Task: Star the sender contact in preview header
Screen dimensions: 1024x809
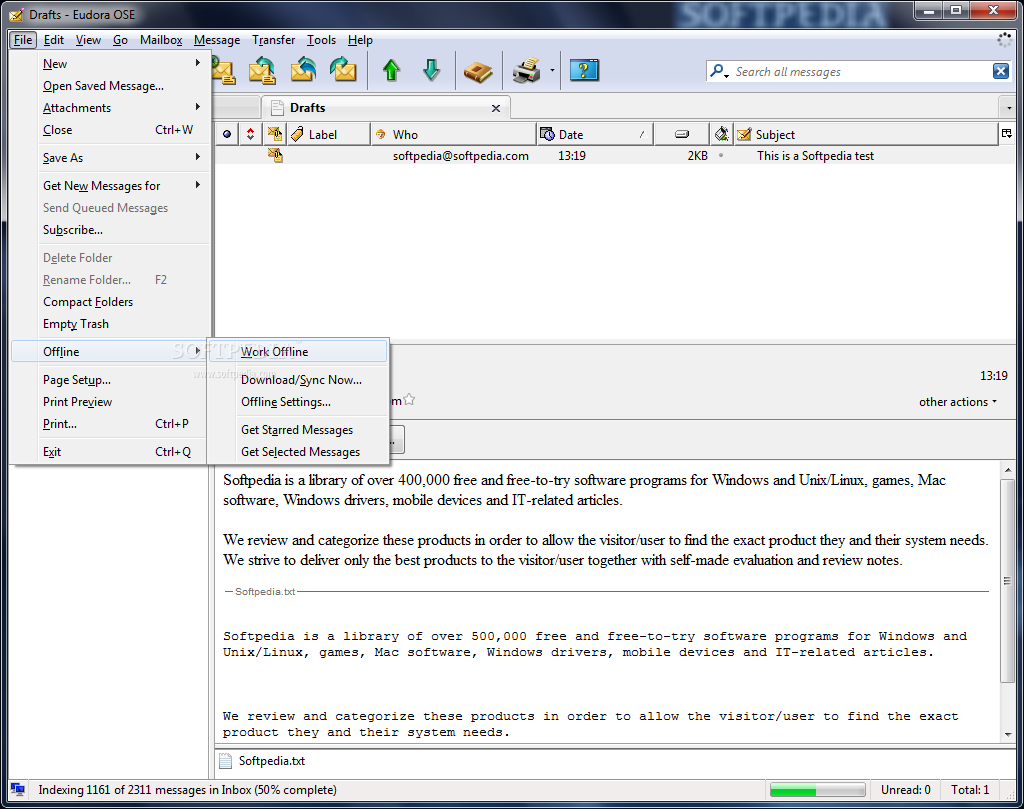Action: tap(409, 399)
